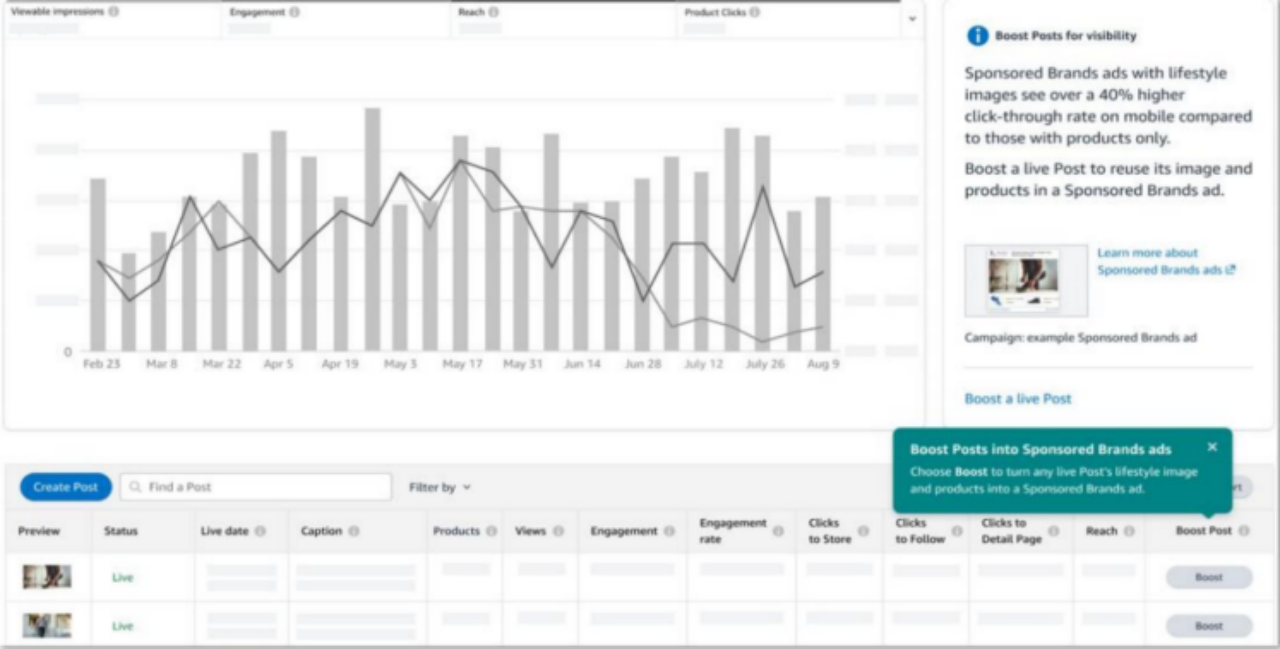Select the Engagement metric tab
Screen dimensions: 1280x649
pyautogui.click(x=335, y=20)
